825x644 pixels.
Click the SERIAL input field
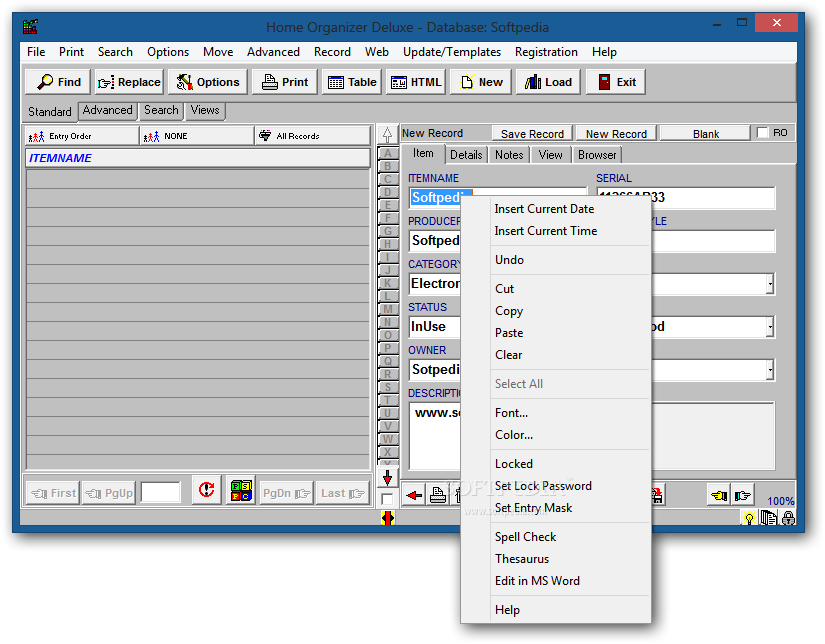point(686,198)
